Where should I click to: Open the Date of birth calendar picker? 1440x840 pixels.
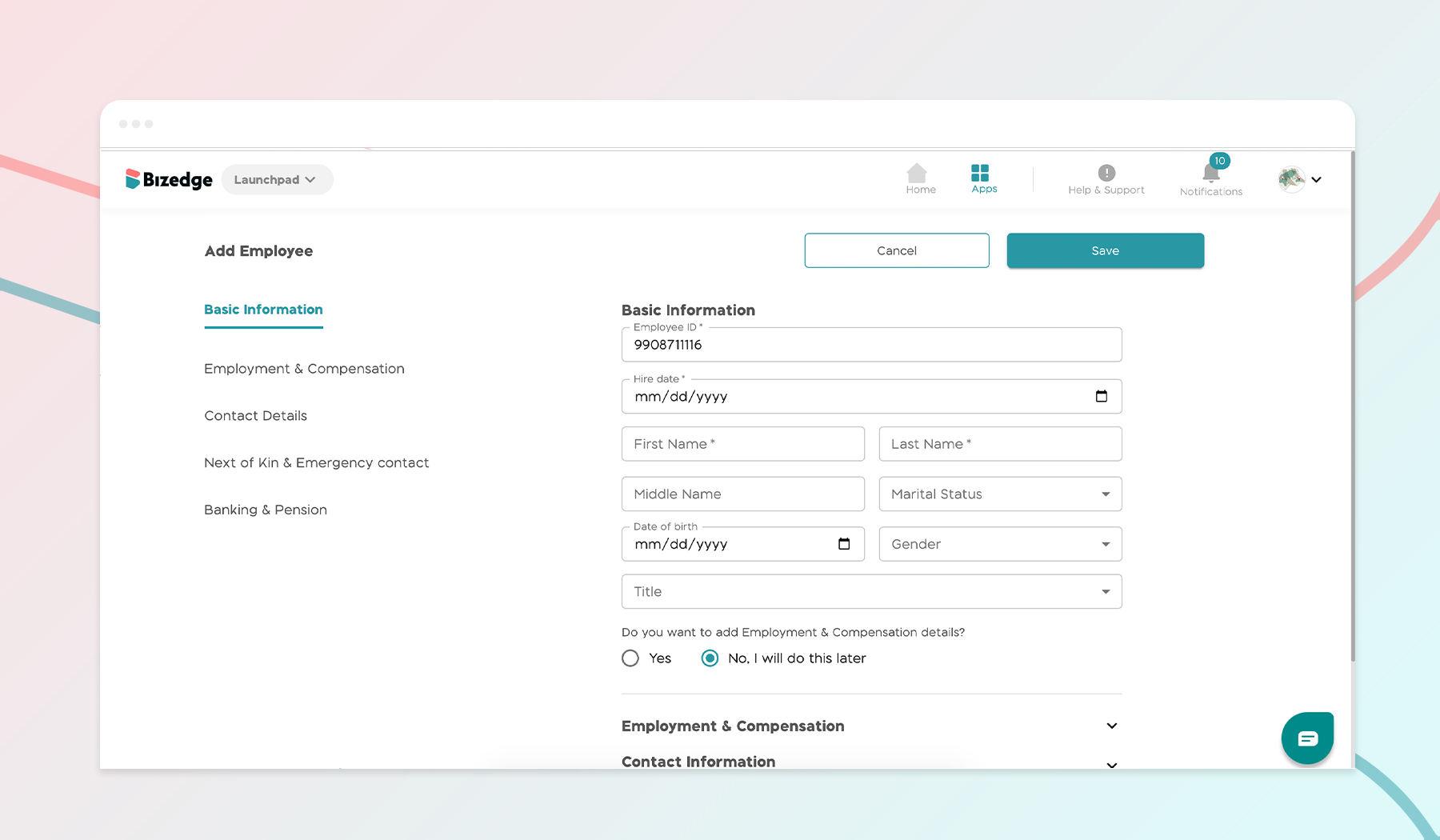(844, 544)
